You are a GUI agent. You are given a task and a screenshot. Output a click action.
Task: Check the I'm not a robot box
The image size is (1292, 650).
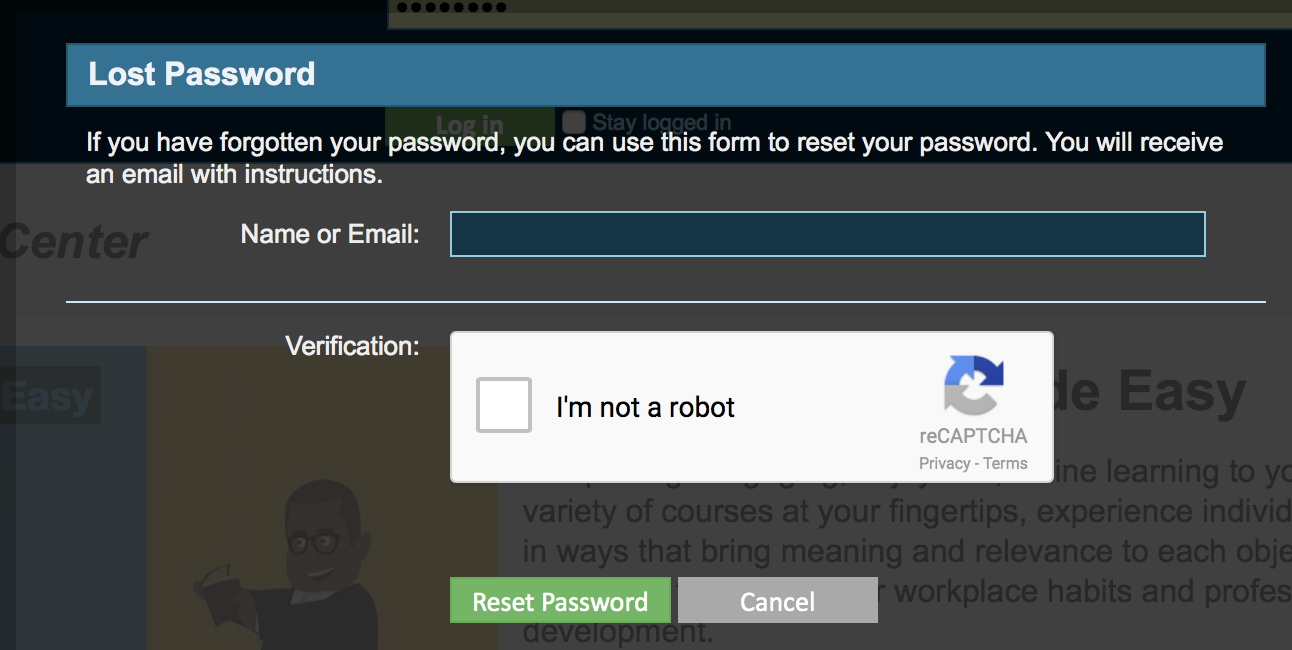click(504, 405)
